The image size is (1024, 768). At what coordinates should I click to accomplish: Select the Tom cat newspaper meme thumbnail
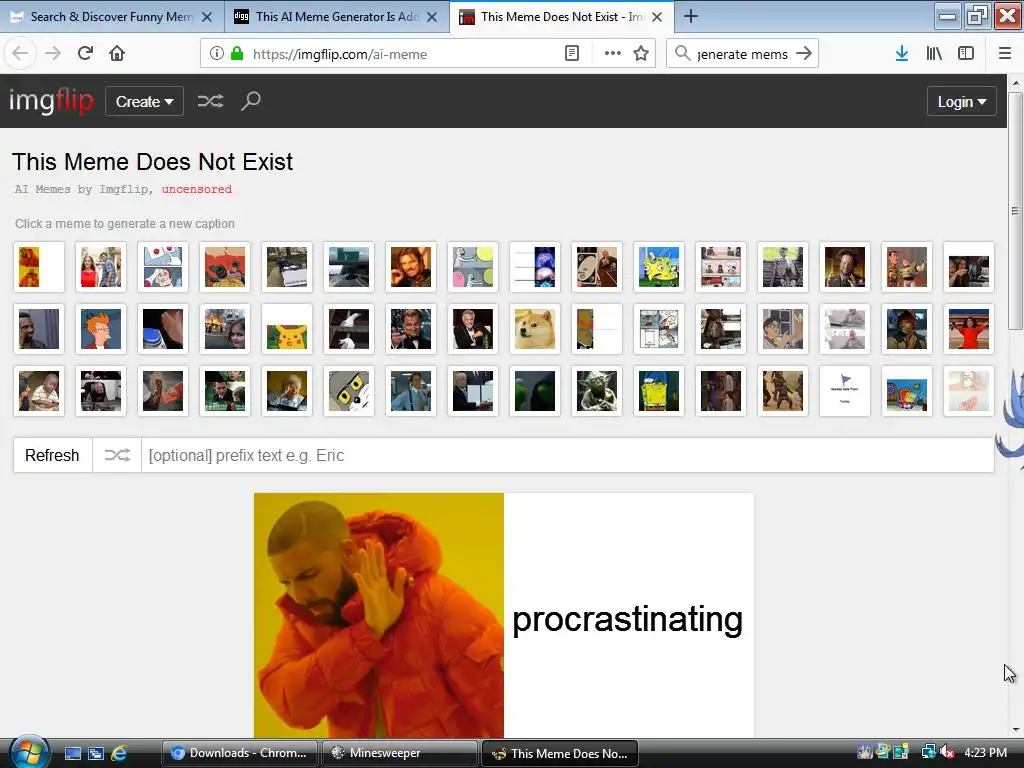click(x=349, y=391)
